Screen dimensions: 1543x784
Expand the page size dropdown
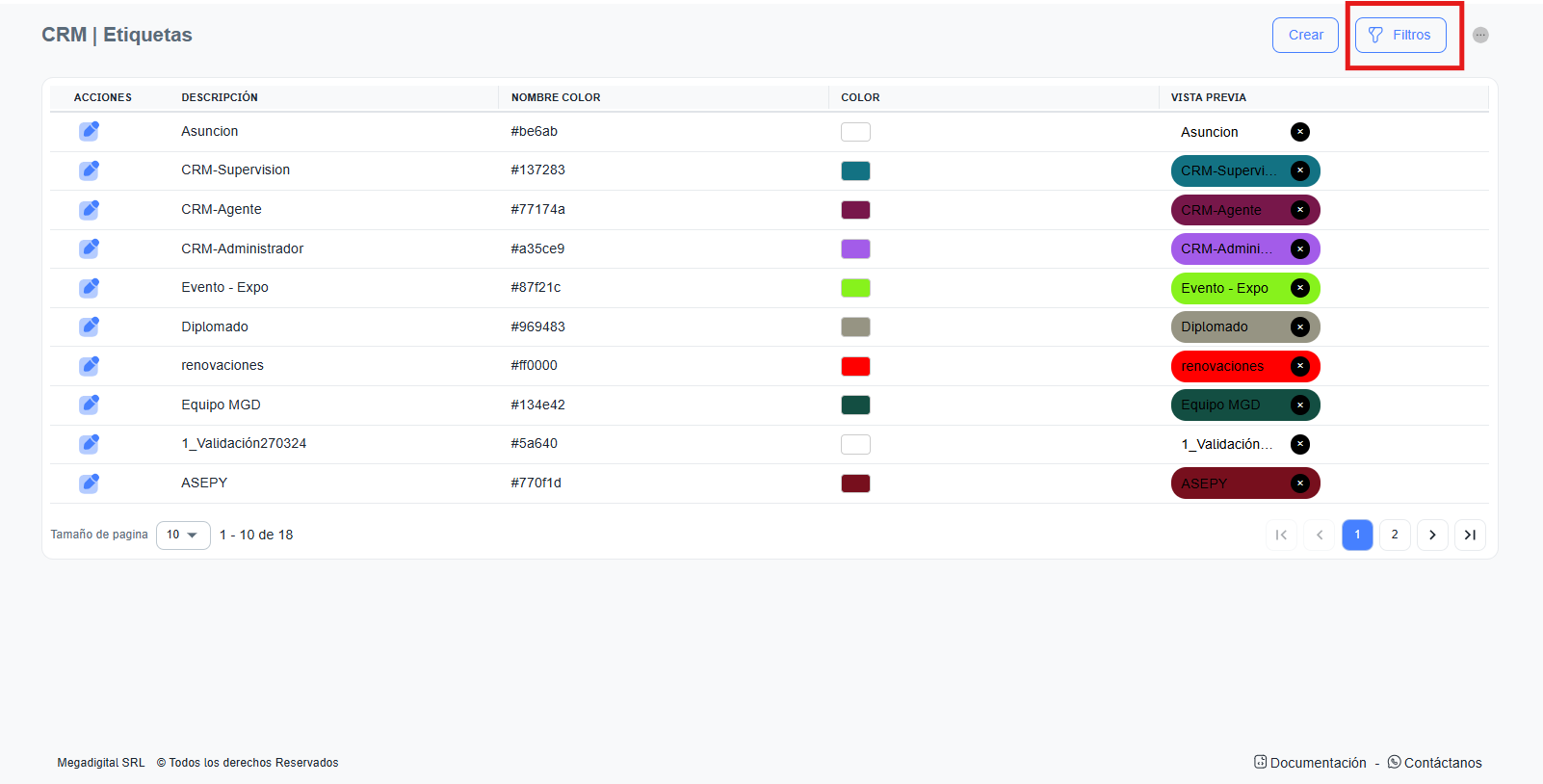[183, 535]
